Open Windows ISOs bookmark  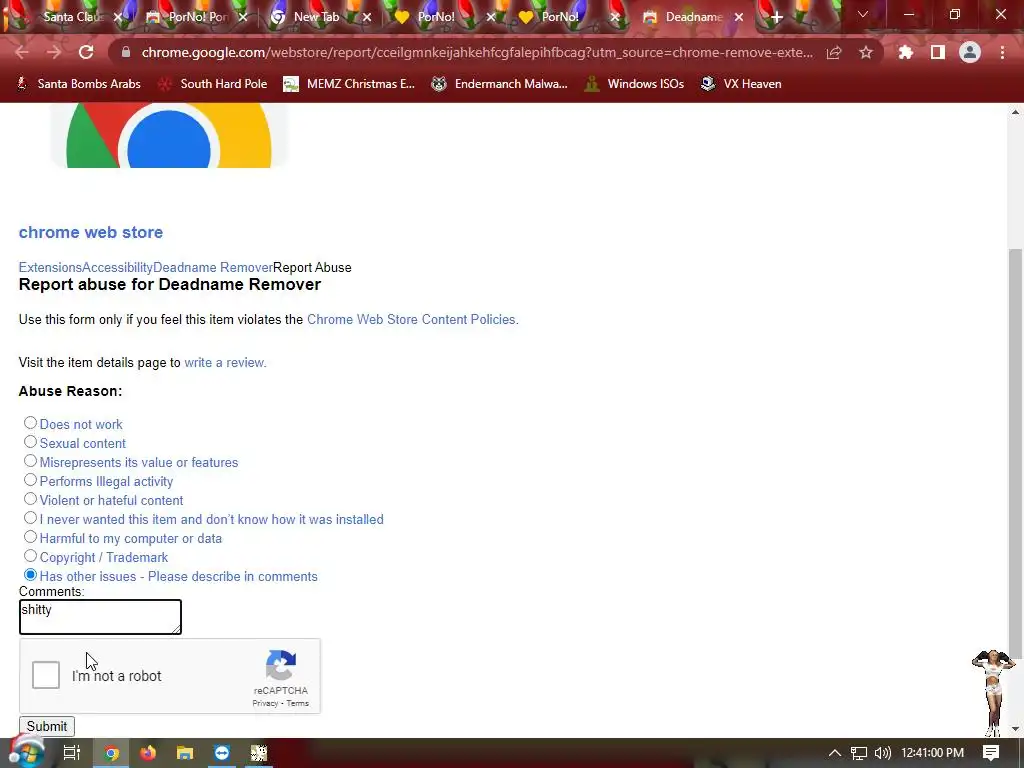click(634, 84)
